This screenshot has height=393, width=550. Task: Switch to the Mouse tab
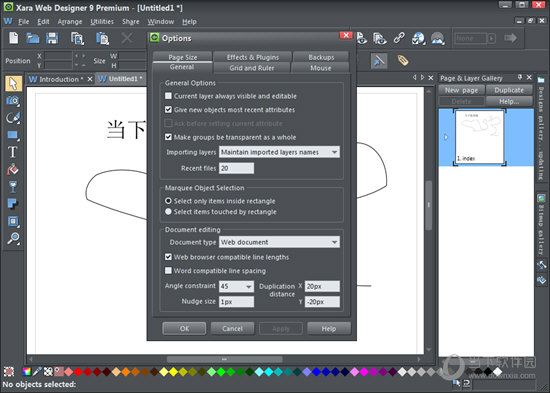coord(320,68)
